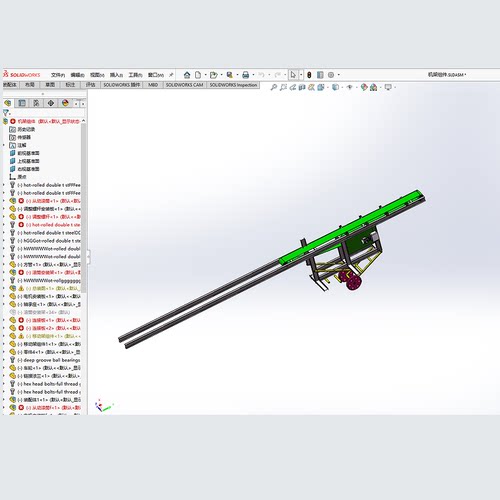Toggle the Section View icon
The height and width of the screenshot is (500, 500).
click(x=302, y=87)
